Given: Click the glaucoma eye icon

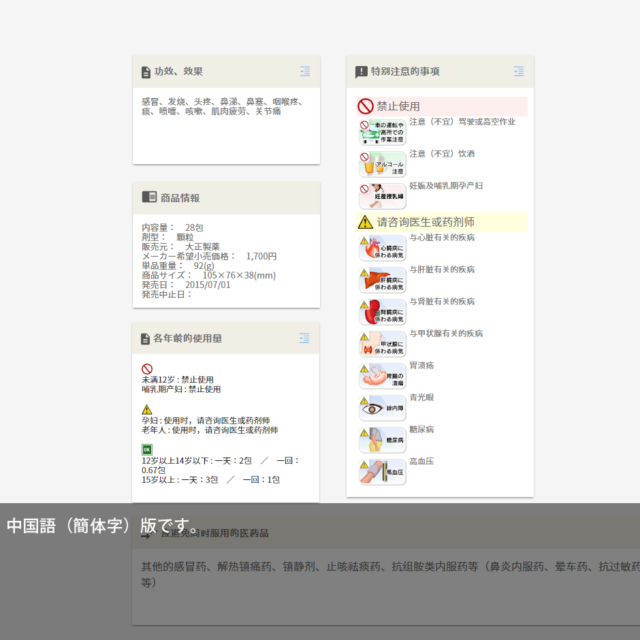Looking at the screenshot, I should [382, 407].
